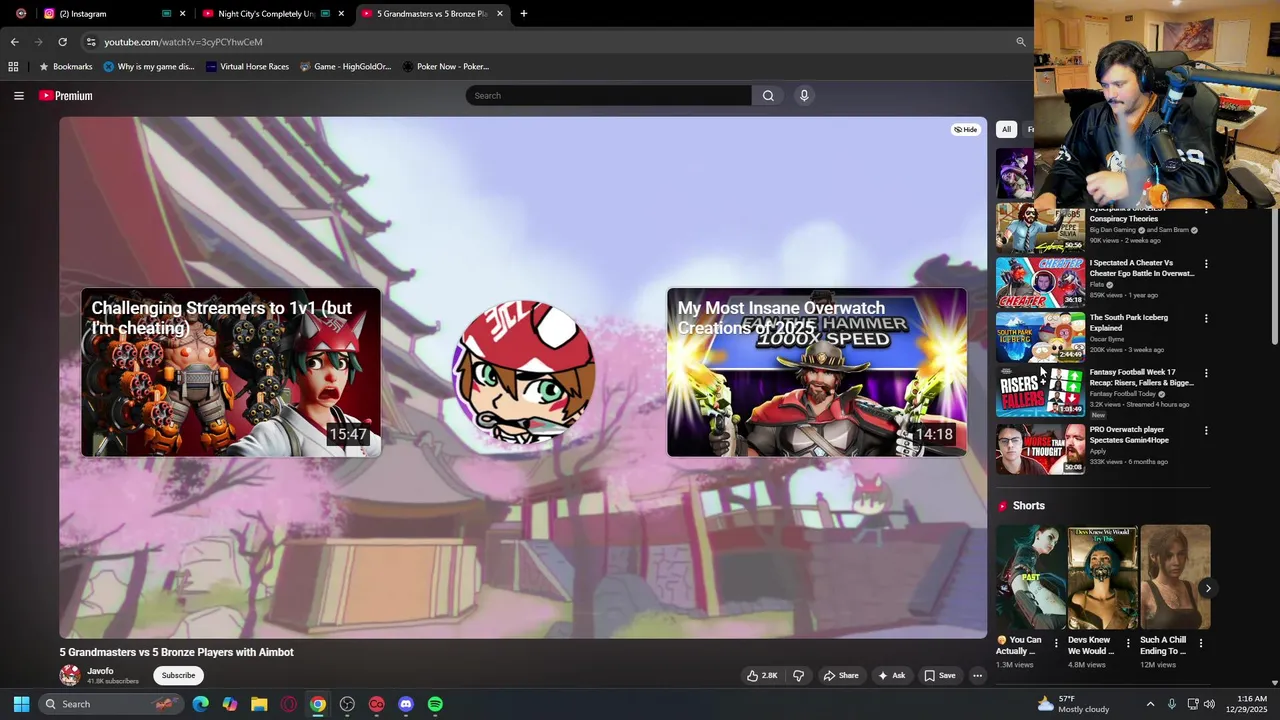Click Share button below video

point(841,676)
